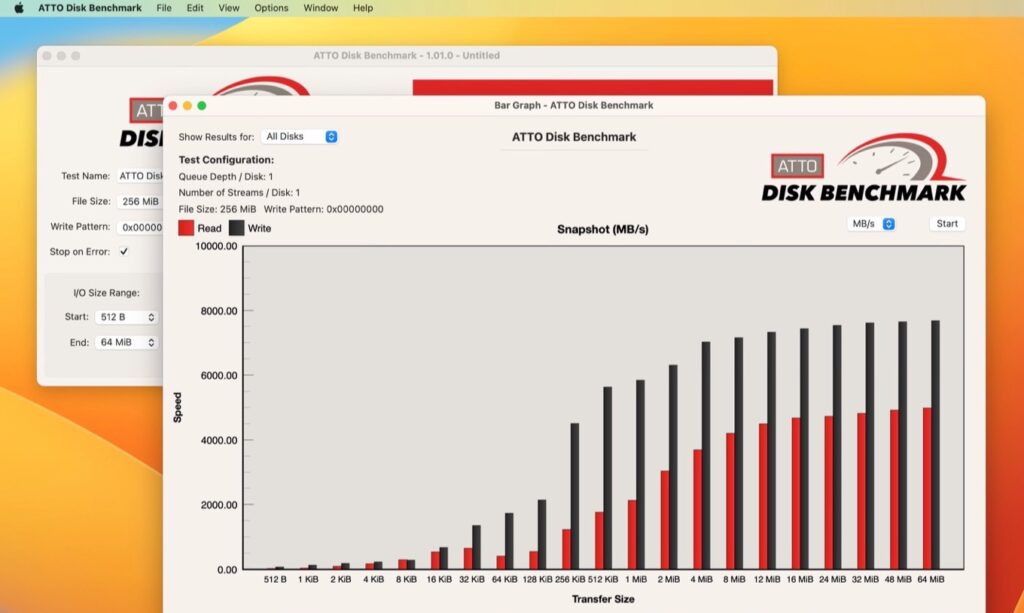Open the I/O Size Start selector showing 512 B
This screenshot has height=613, width=1024.
coord(128,318)
